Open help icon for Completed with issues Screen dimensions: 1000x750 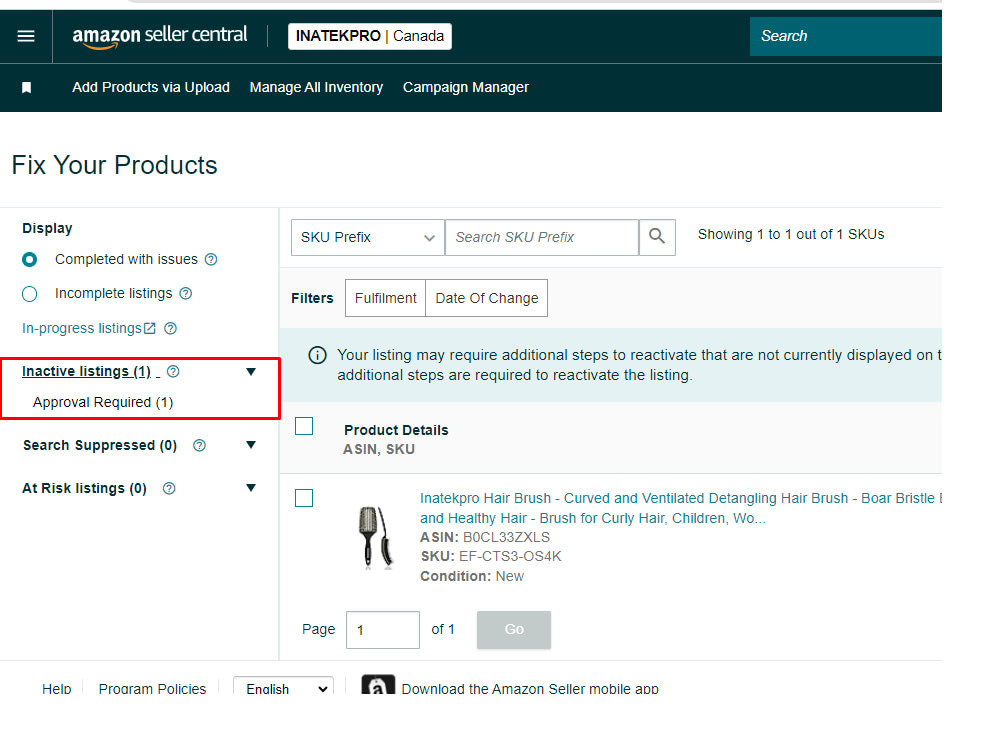pos(211,260)
